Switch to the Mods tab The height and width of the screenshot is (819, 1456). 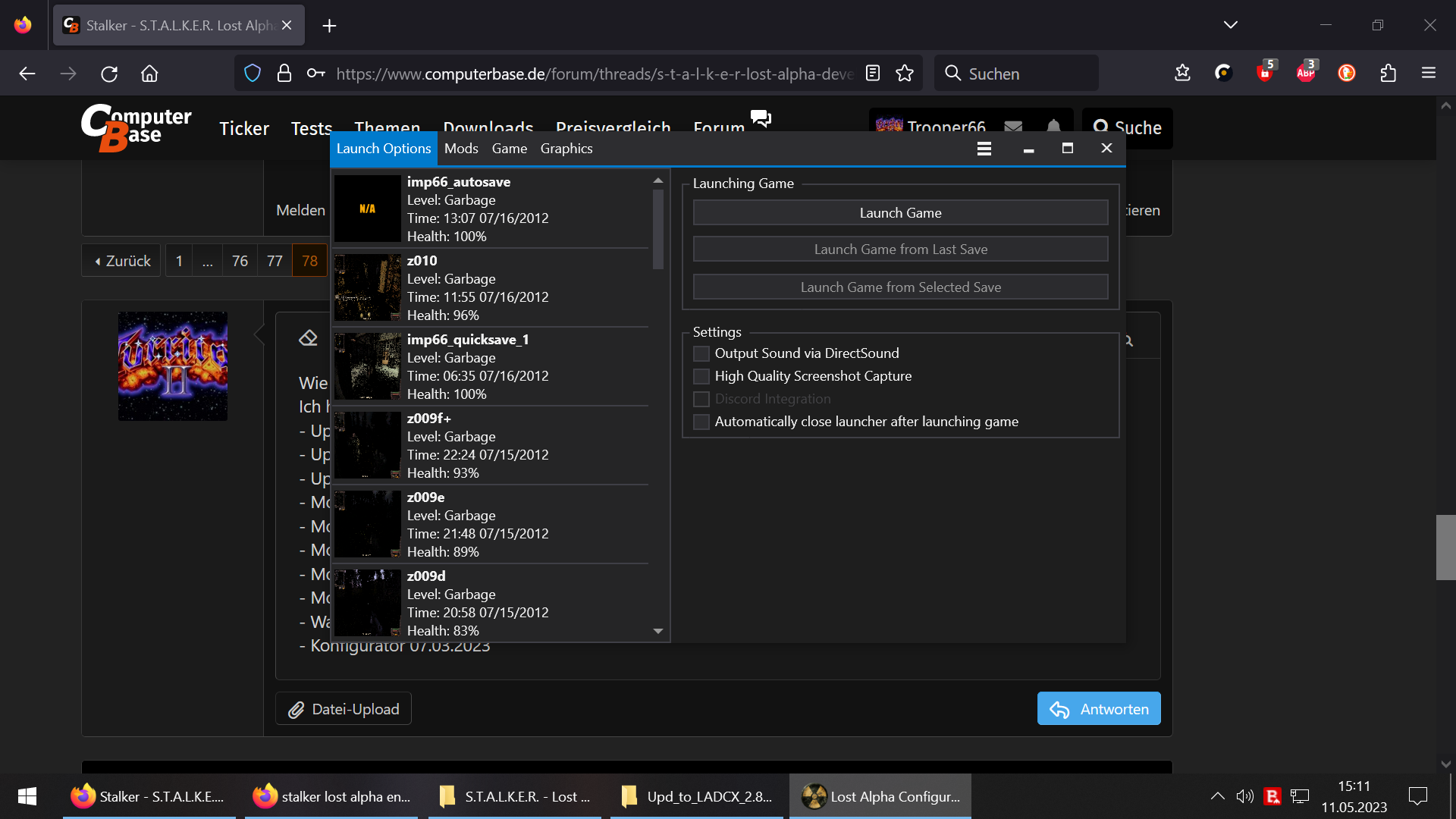point(461,149)
